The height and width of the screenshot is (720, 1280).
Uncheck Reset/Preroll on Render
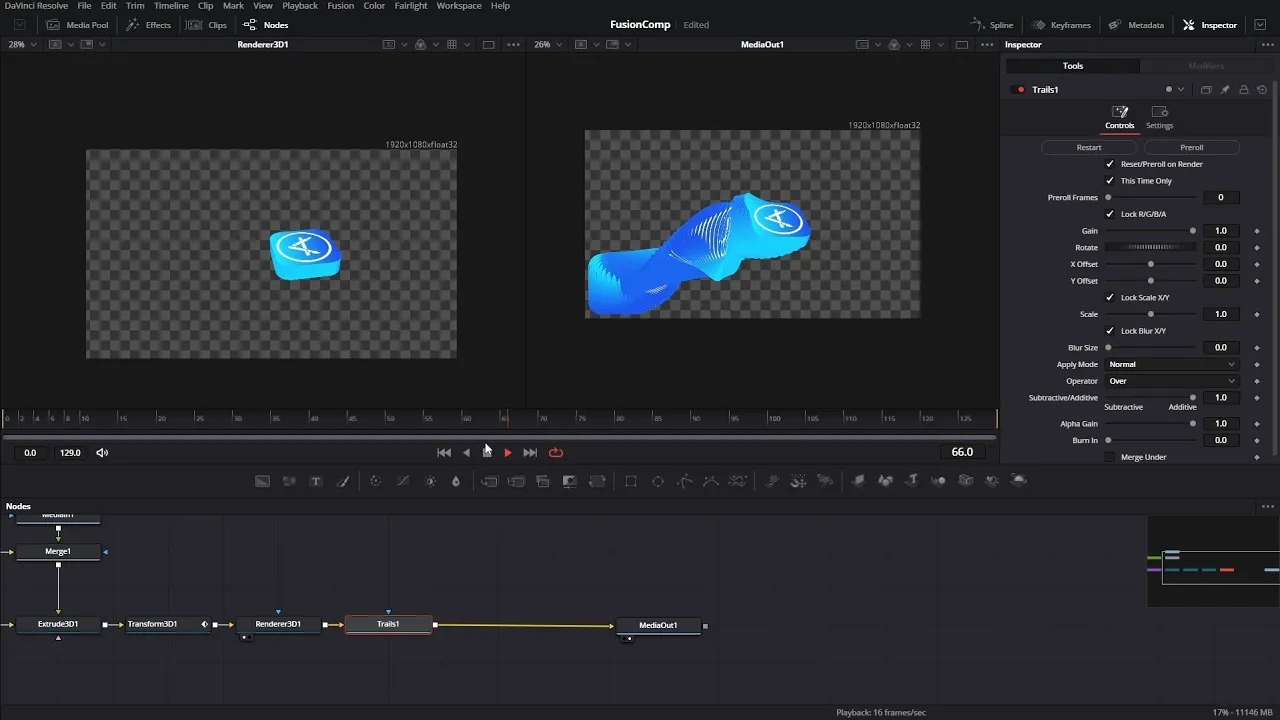[1109, 164]
